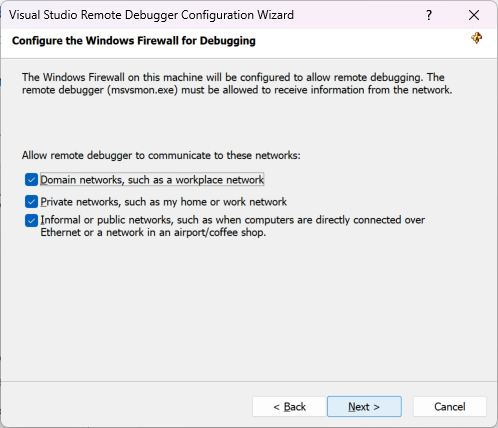Close the wizard window with X

click(474, 15)
